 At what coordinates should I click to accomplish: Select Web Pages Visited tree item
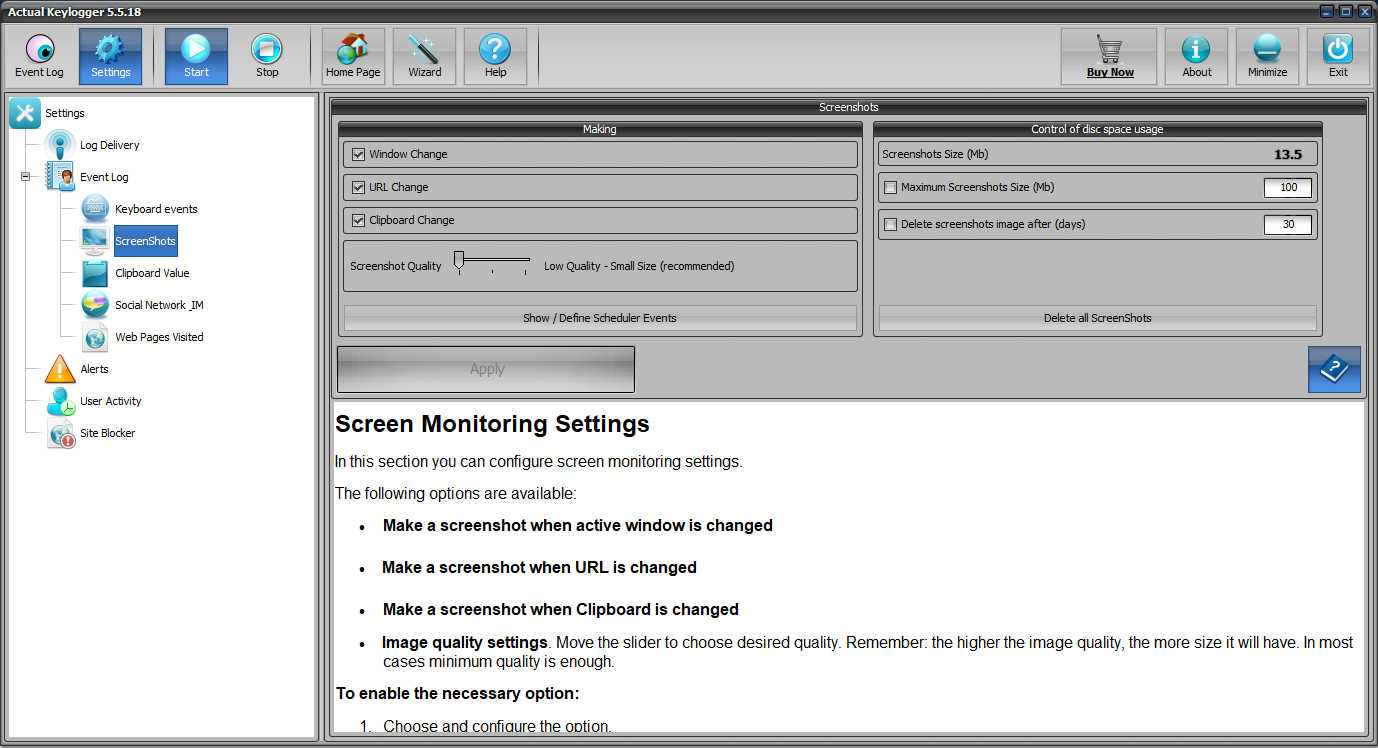point(159,337)
